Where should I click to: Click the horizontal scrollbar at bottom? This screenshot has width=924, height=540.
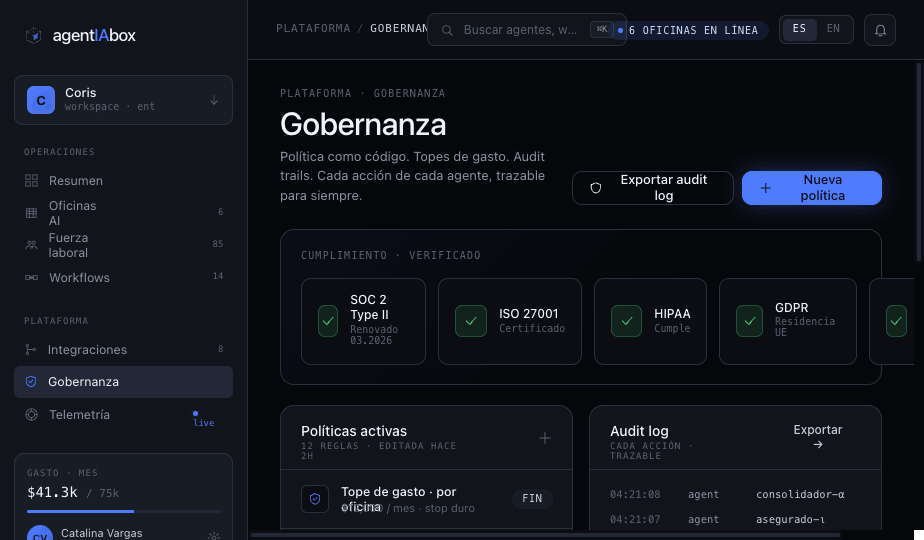(545, 535)
